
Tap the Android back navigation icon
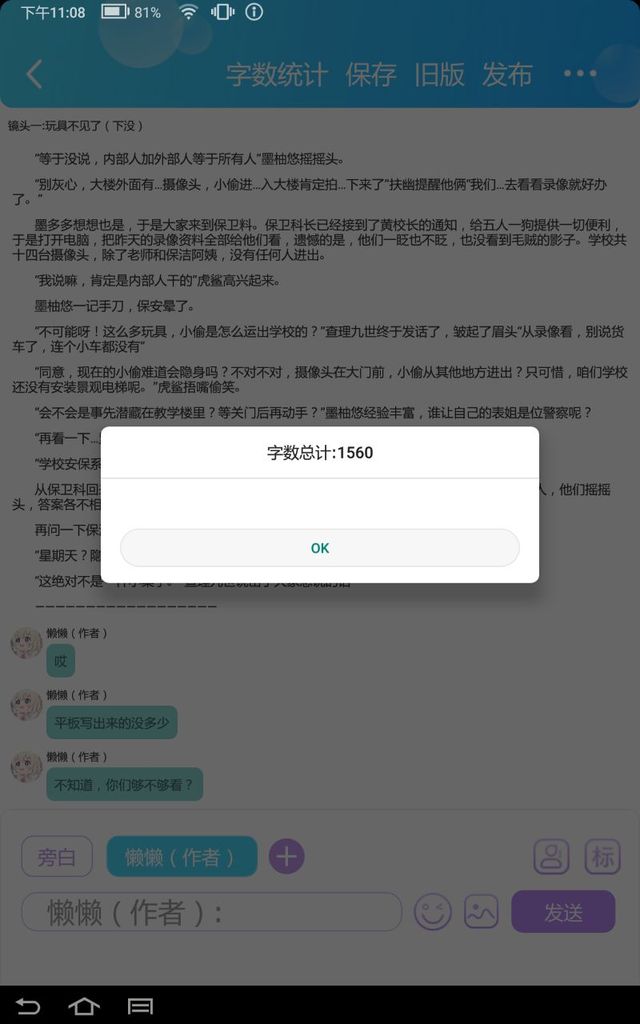(27, 1006)
